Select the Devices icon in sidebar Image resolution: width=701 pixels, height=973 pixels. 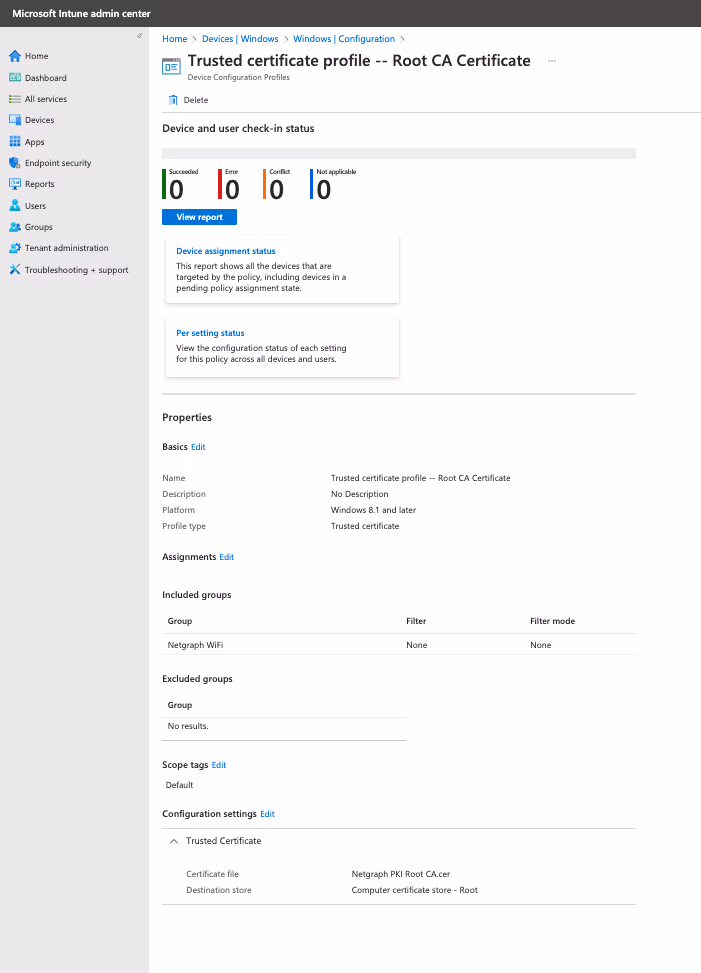(x=15, y=120)
